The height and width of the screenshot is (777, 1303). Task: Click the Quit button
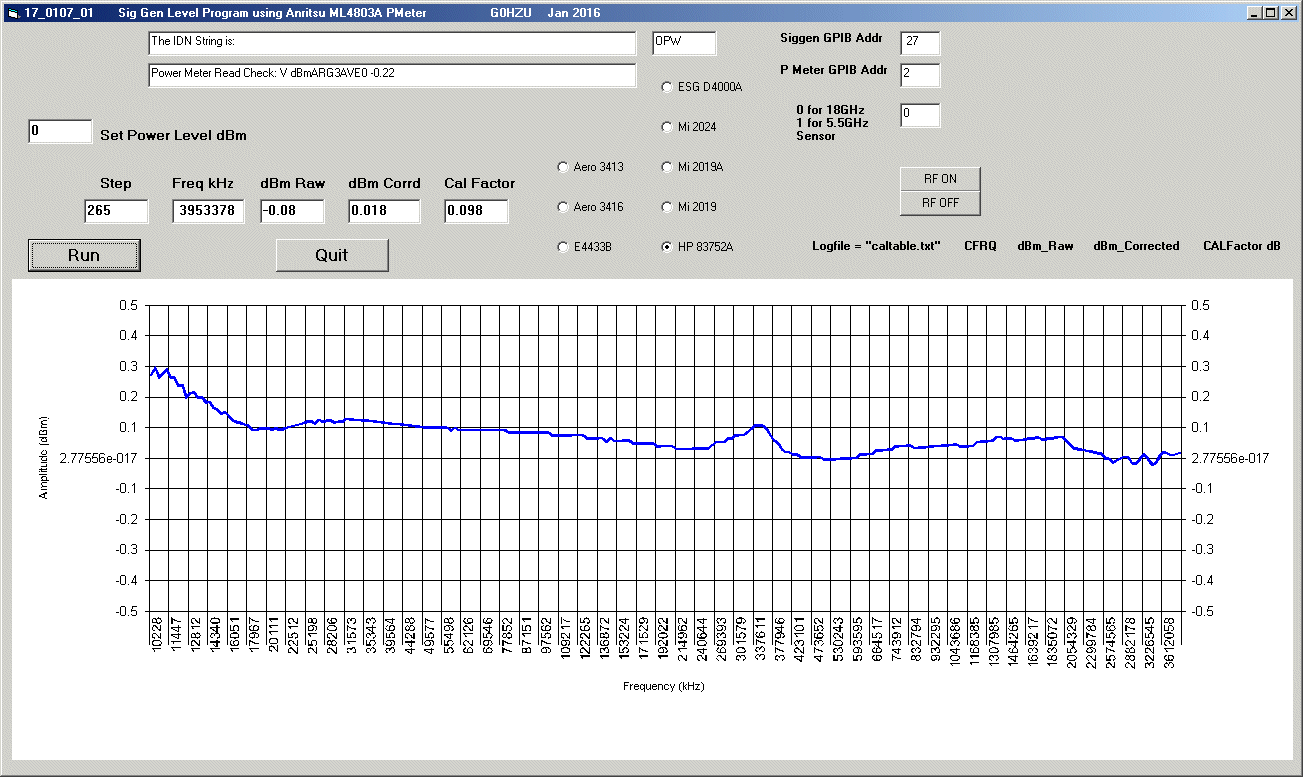pyautogui.click(x=332, y=255)
